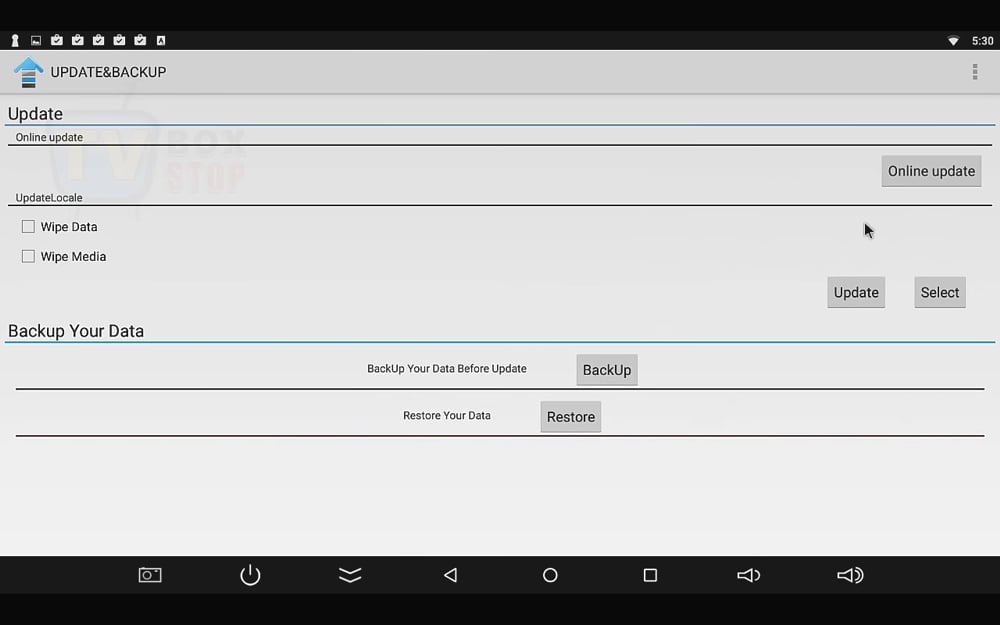Screen dimensions: 1000x625
Task: Click the 5:30 clock in status bar
Action: (x=982, y=41)
